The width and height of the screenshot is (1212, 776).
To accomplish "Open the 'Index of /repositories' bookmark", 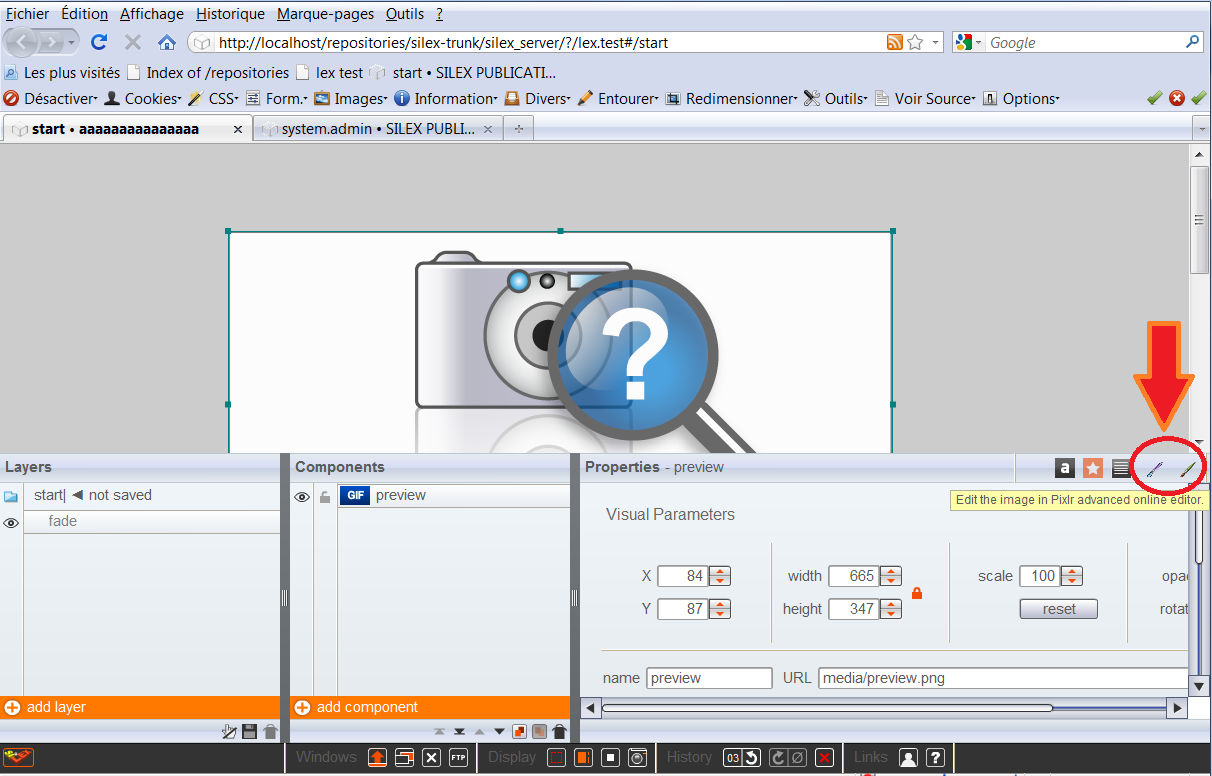I will (208, 72).
